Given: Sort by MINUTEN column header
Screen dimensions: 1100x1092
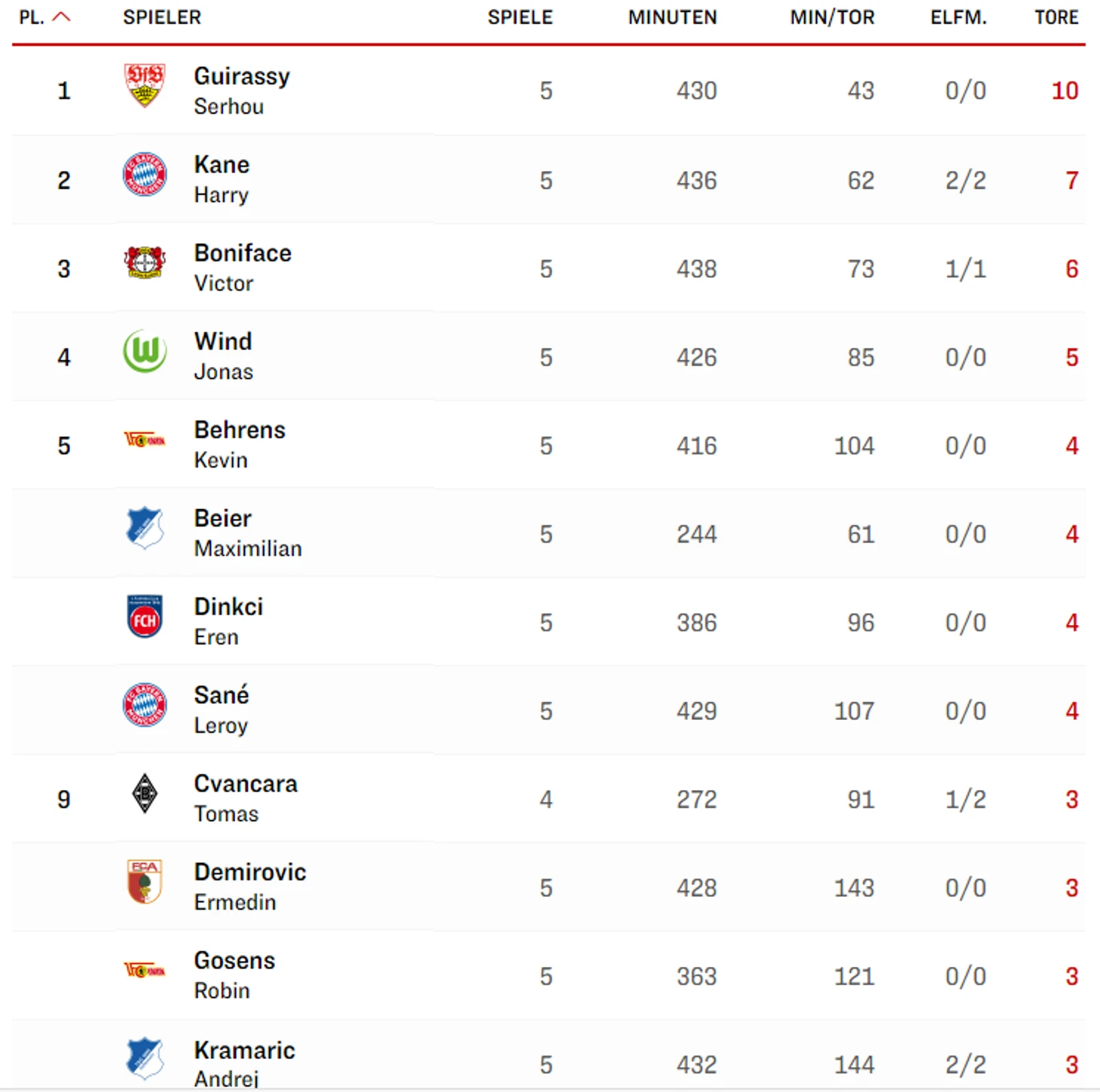Looking at the screenshot, I should pyautogui.click(x=672, y=17).
